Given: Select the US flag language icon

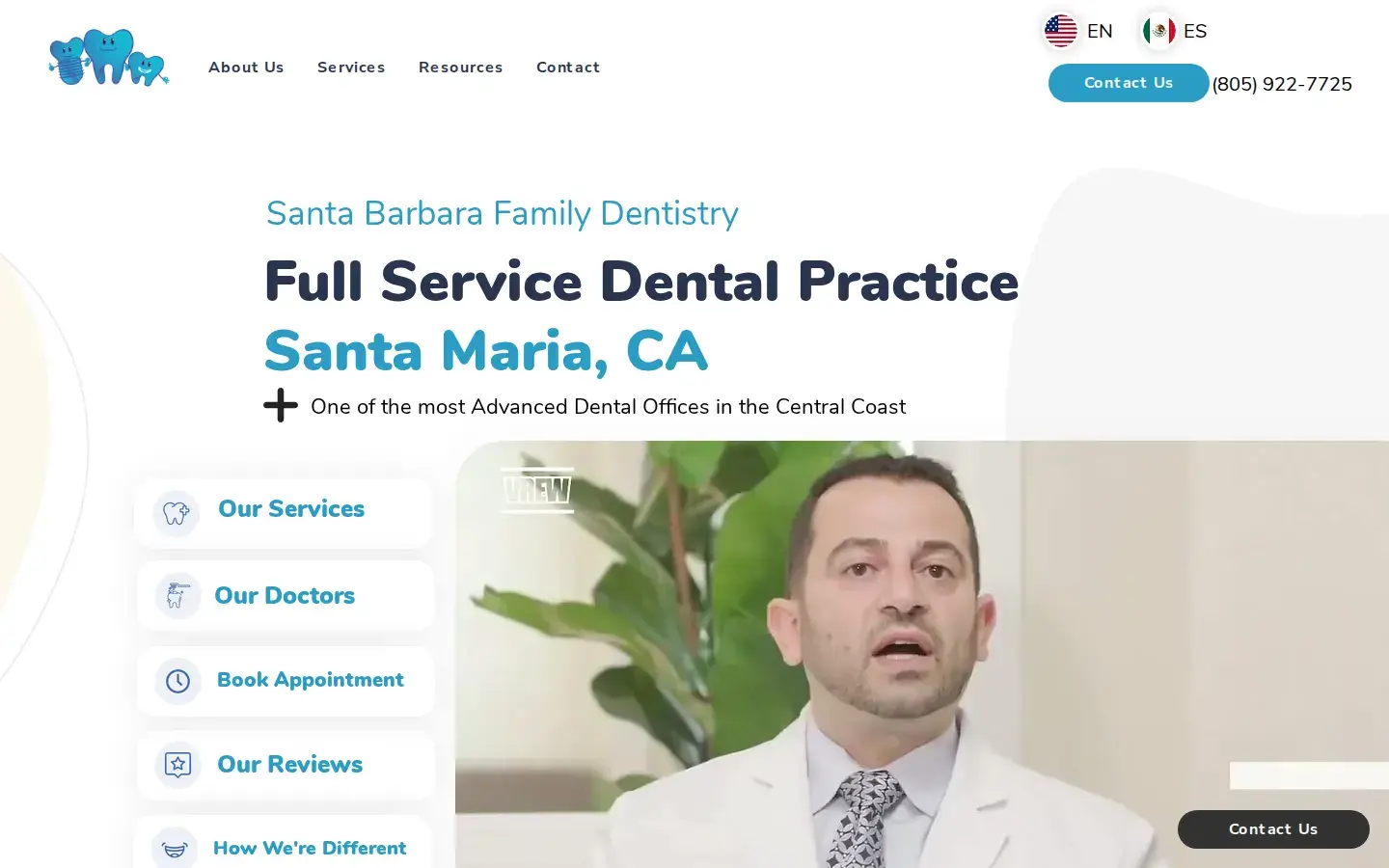Looking at the screenshot, I should point(1061,31).
